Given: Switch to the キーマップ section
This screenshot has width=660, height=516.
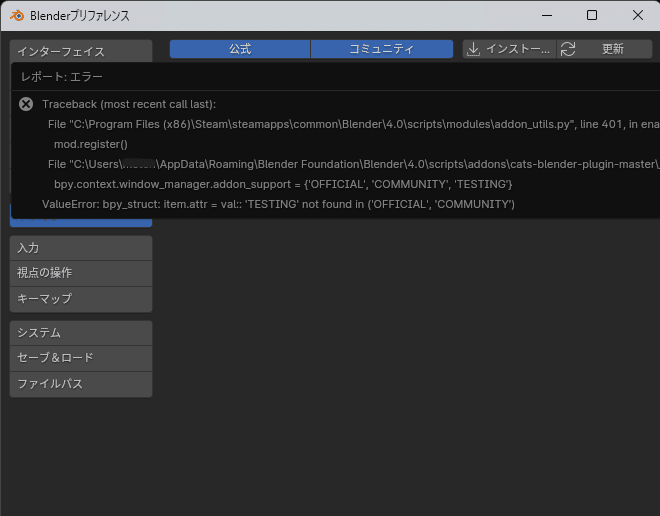Looking at the screenshot, I should (81, 299).
